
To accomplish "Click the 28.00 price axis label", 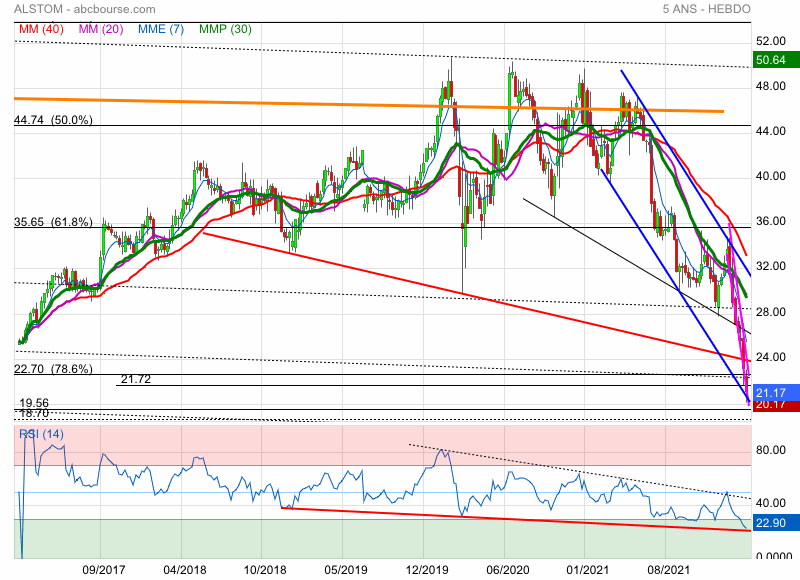I will [x=770, y=311].
